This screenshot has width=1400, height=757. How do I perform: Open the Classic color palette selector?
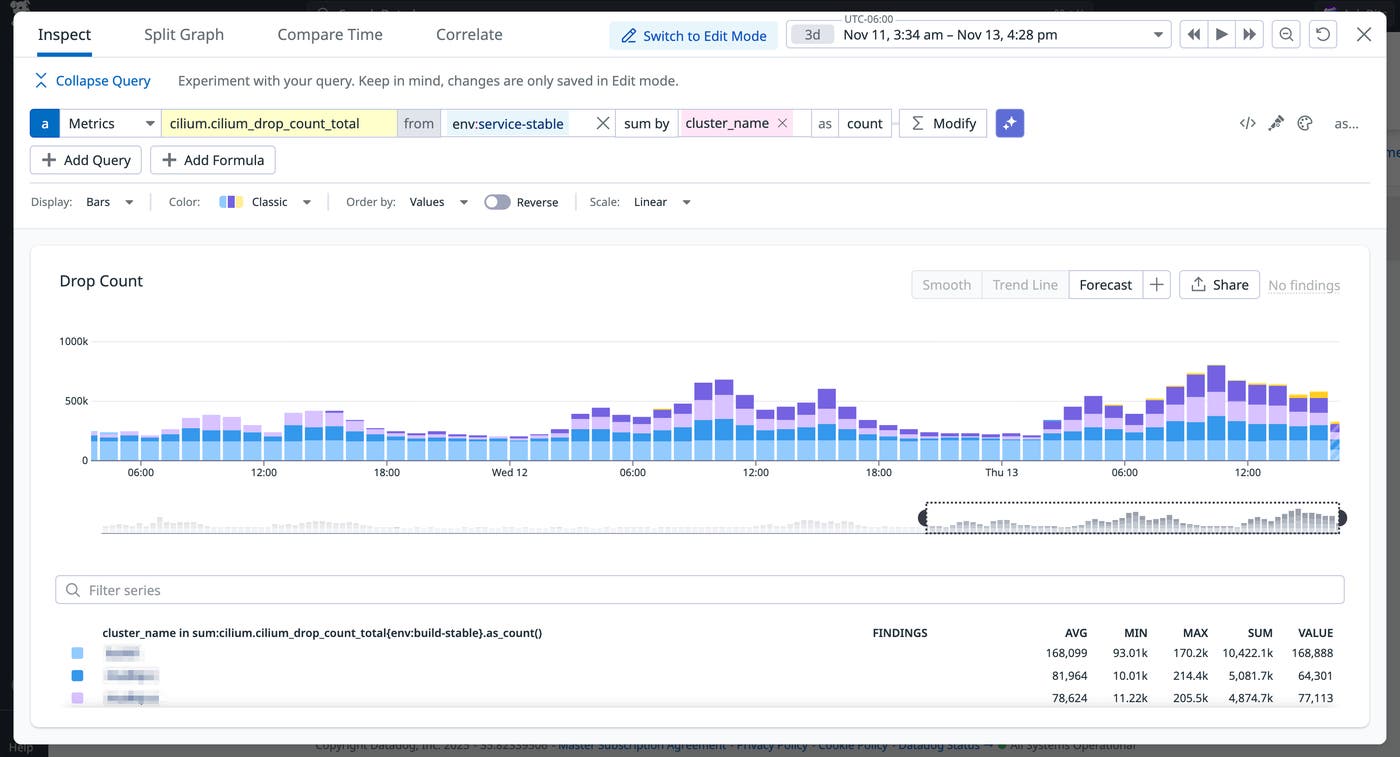tap(265, 201)
